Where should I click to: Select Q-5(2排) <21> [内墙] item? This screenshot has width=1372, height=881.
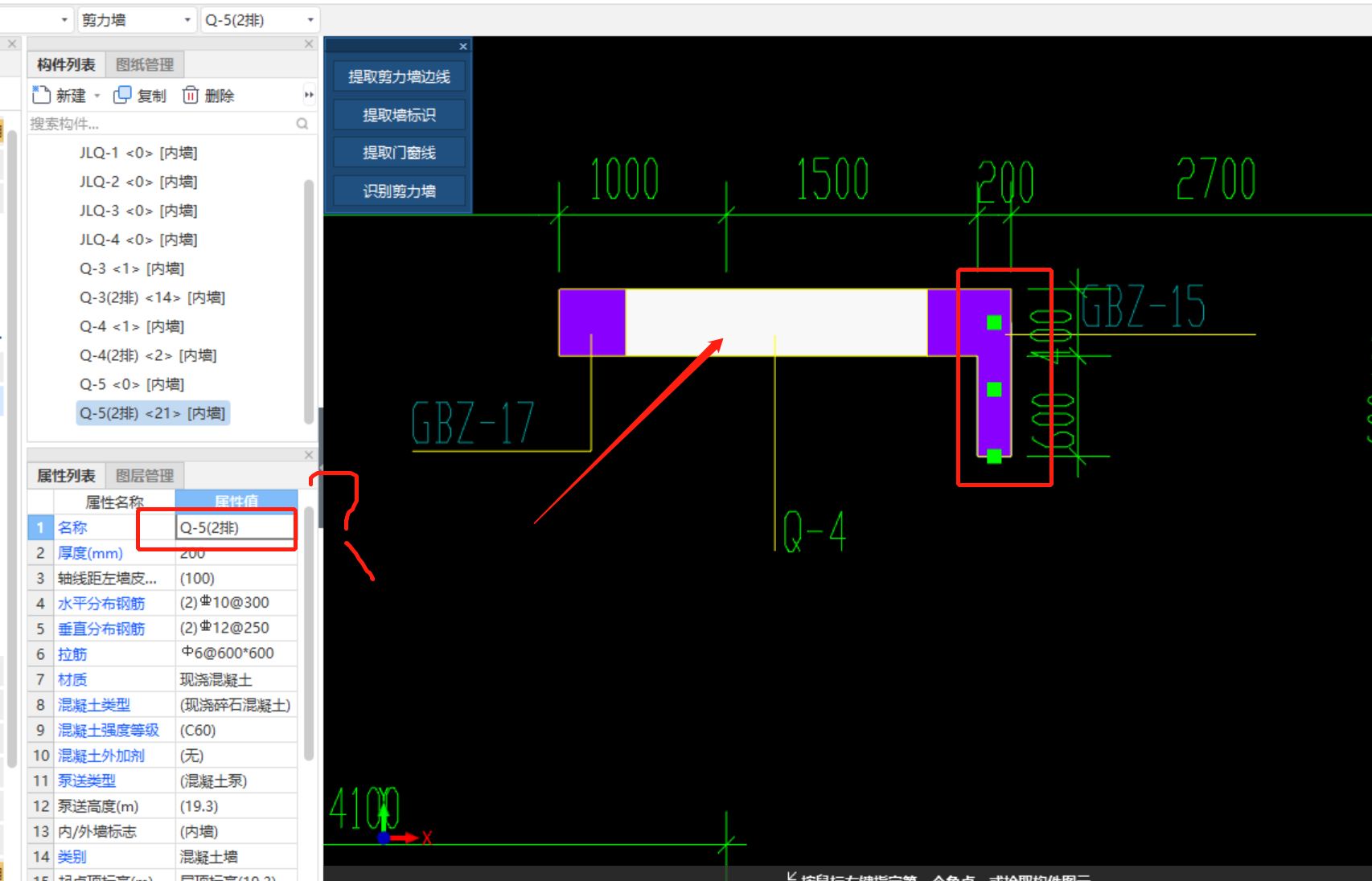pos(153,413)
